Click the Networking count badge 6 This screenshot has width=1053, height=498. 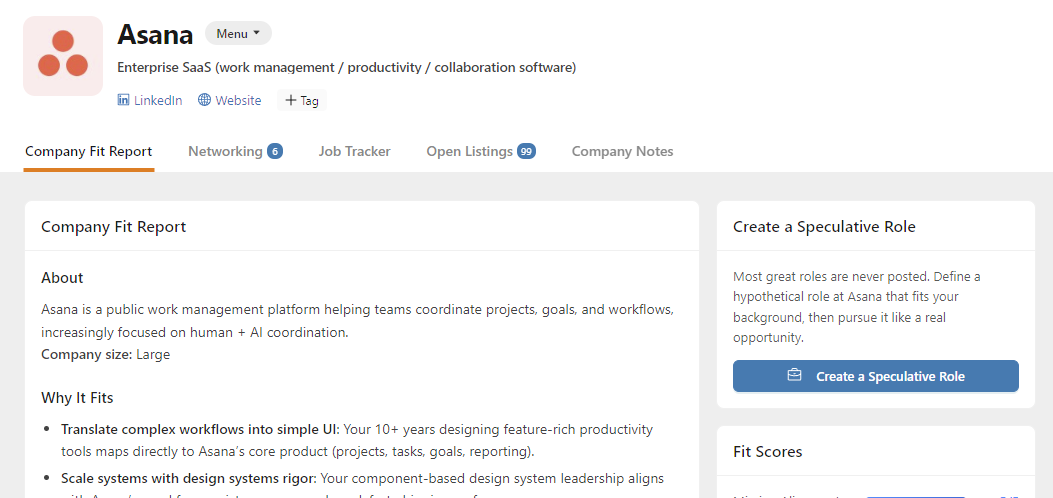275,152
